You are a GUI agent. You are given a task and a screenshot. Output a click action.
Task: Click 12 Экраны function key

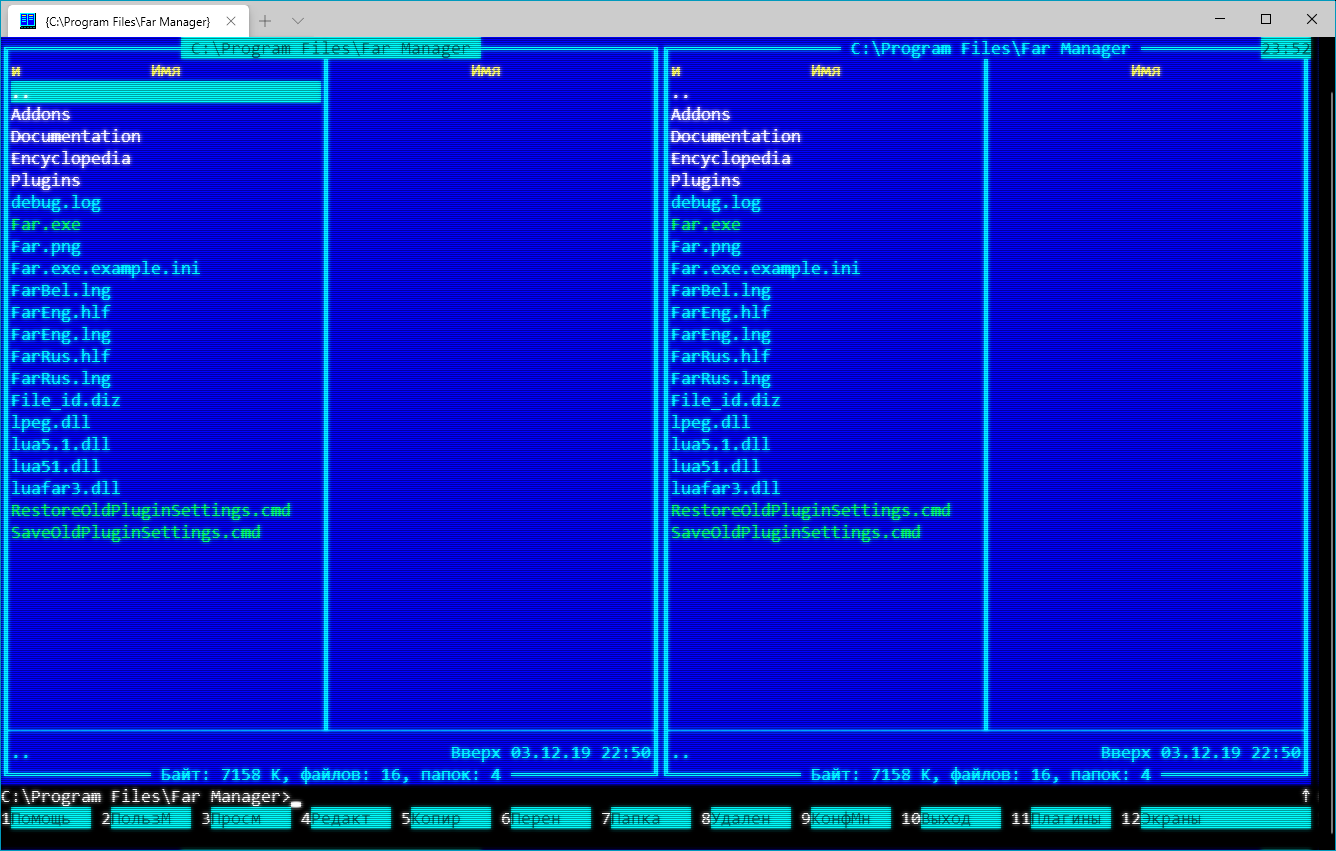[1215, 819]
